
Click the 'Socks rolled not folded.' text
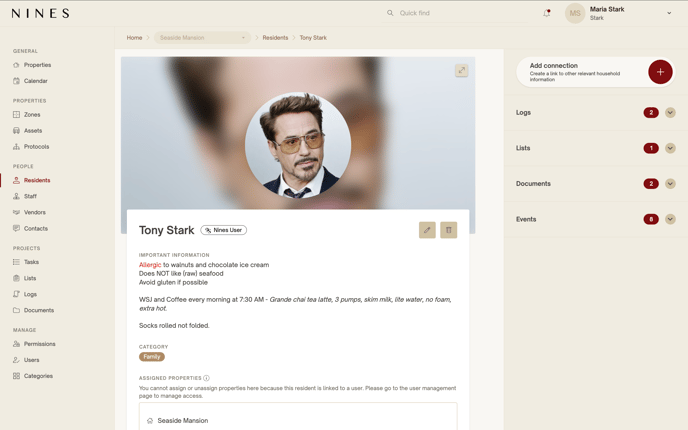click(174, 326)
